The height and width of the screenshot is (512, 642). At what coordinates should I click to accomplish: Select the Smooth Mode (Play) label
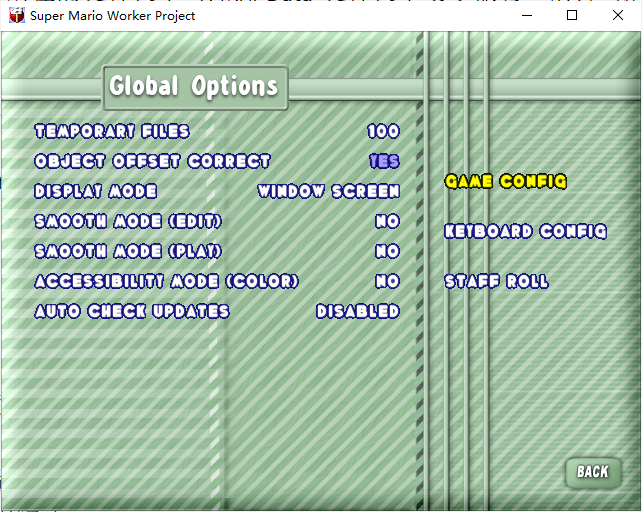pyautogui.click(x=128, y=251)
